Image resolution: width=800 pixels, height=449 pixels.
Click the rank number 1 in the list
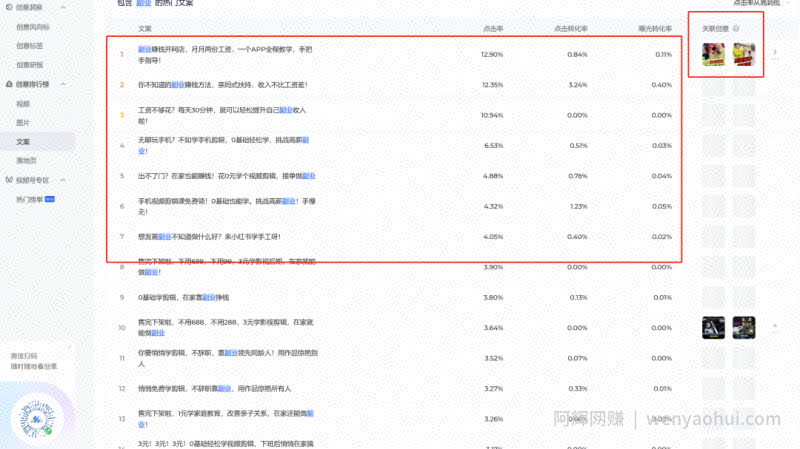click(122, 54)
